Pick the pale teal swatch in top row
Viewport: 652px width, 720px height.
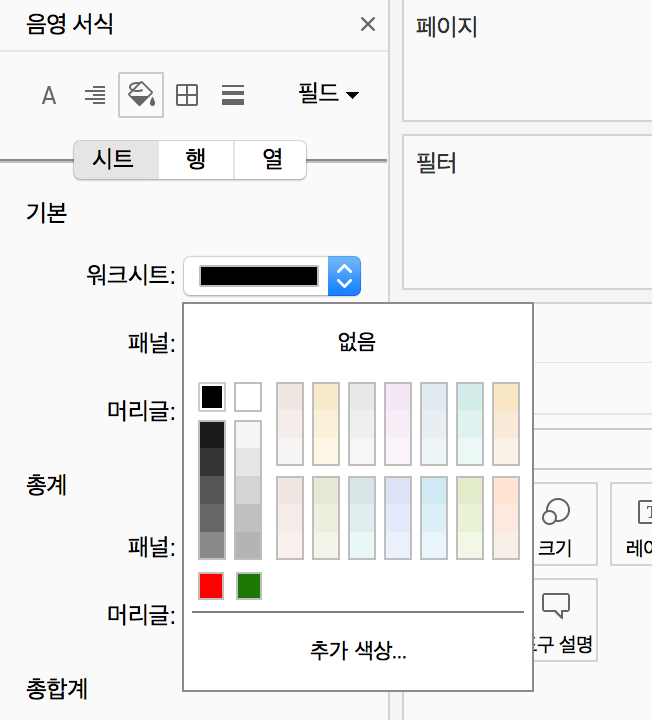[x=470, y=423]
